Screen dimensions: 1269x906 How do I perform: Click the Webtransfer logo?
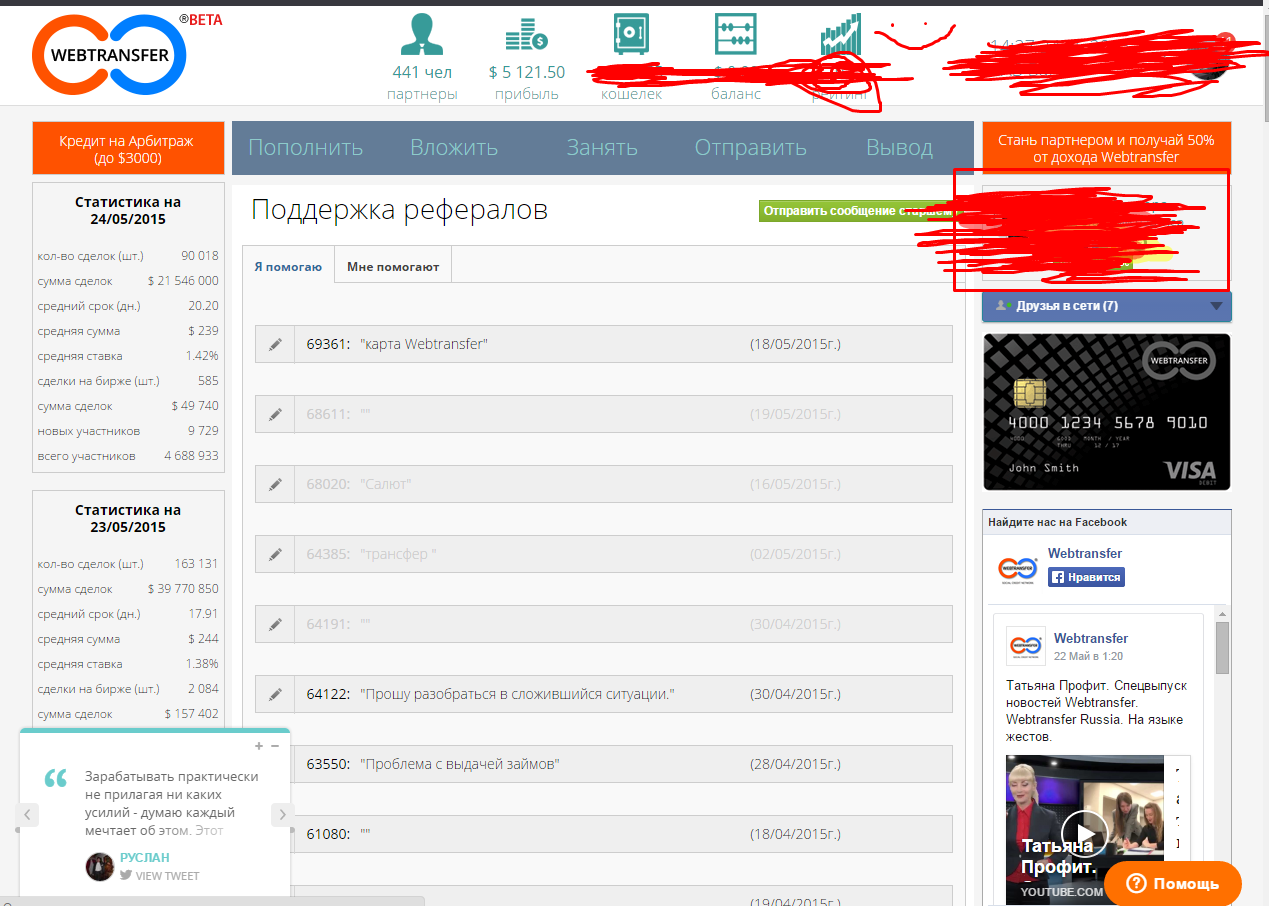click(109, 55)
